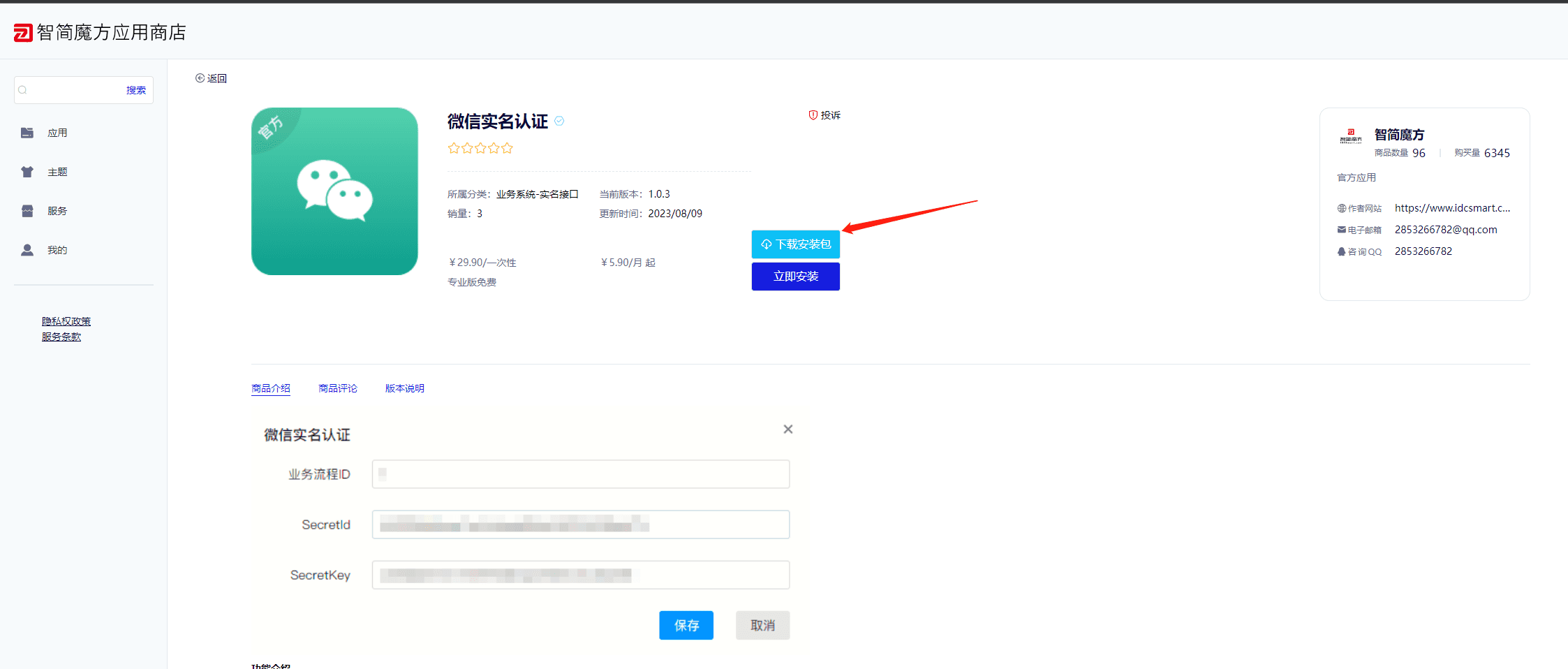Click the 销量 sales value 3
Image resolution: width=1568 pixels, height=669 pixels.
480,214
